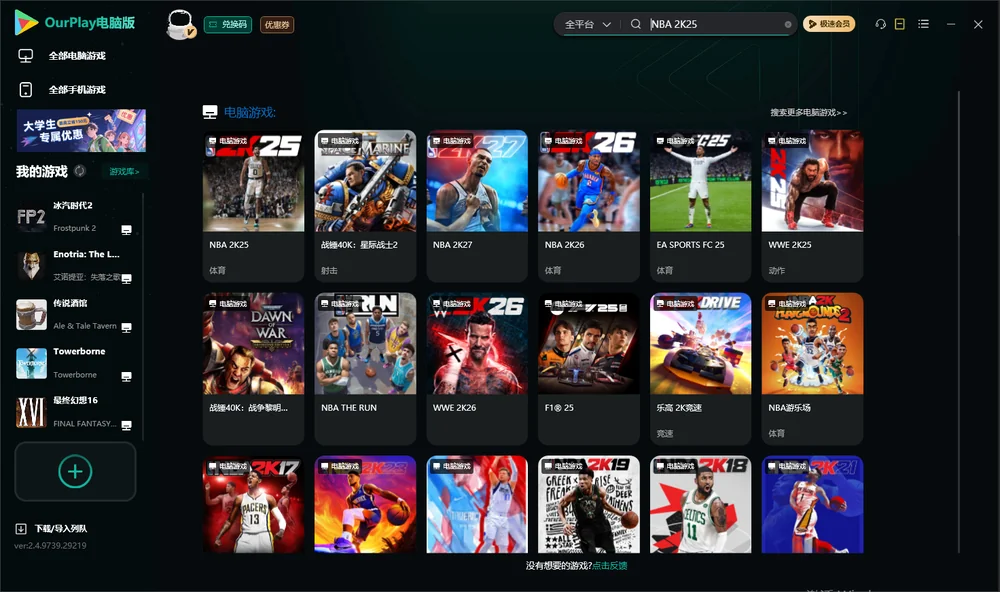The image size is (1000, 592).
Task: Open the 极速会员 membership button
Action: point(828,24)
